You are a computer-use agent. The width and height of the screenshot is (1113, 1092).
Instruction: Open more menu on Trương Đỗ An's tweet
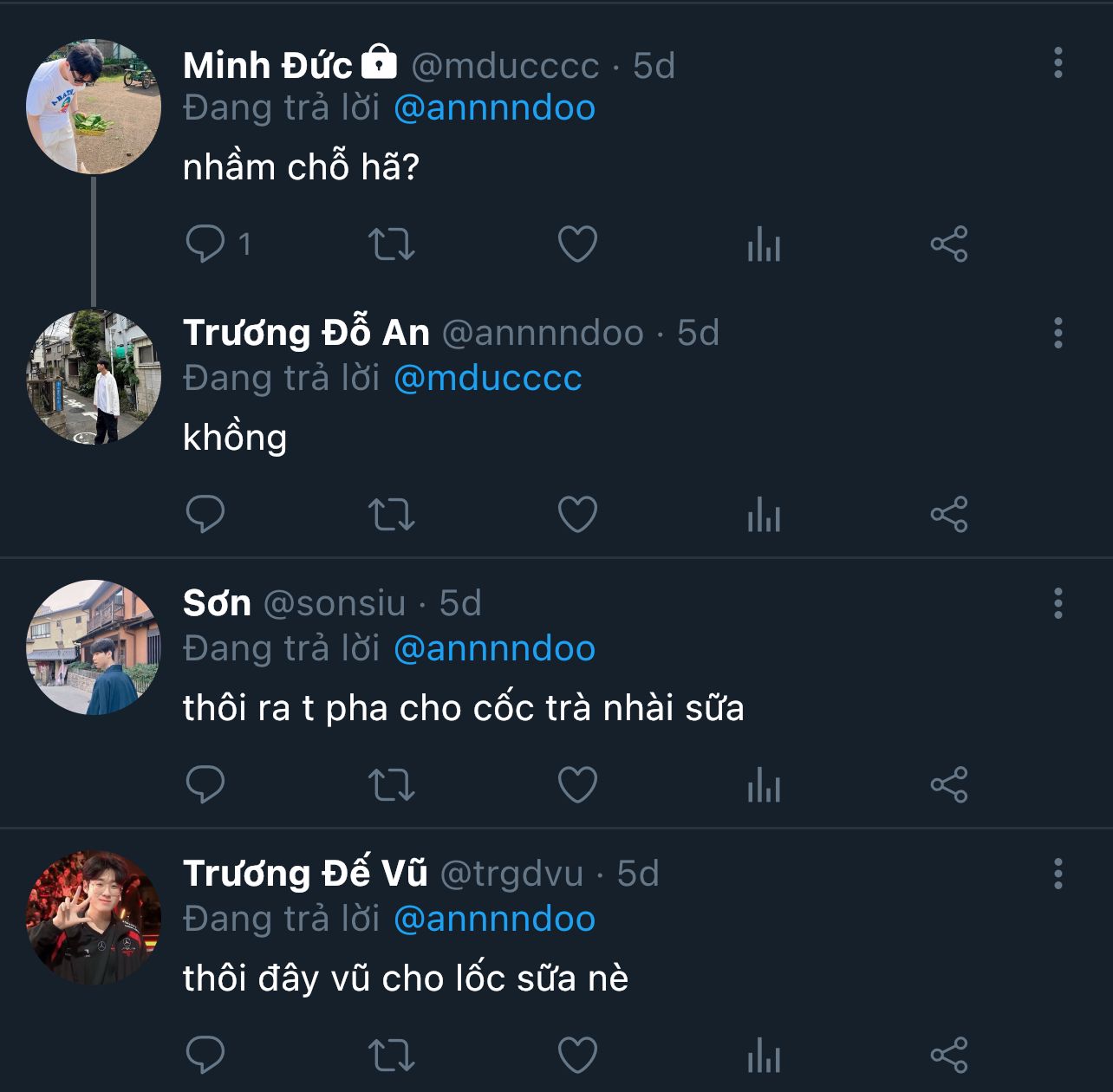click(x=1058, y=333)
